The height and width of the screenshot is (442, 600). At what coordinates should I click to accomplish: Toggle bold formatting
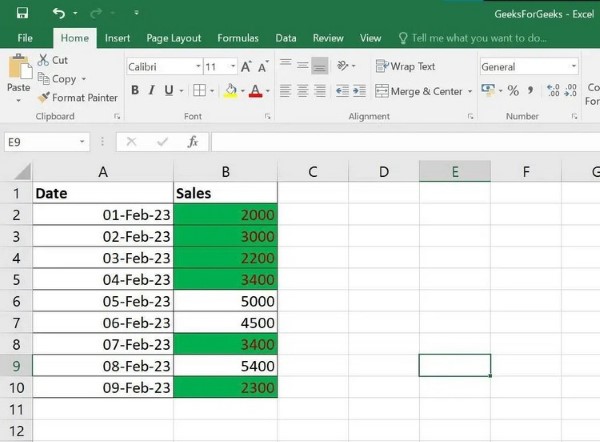click(x=135, y=90)
